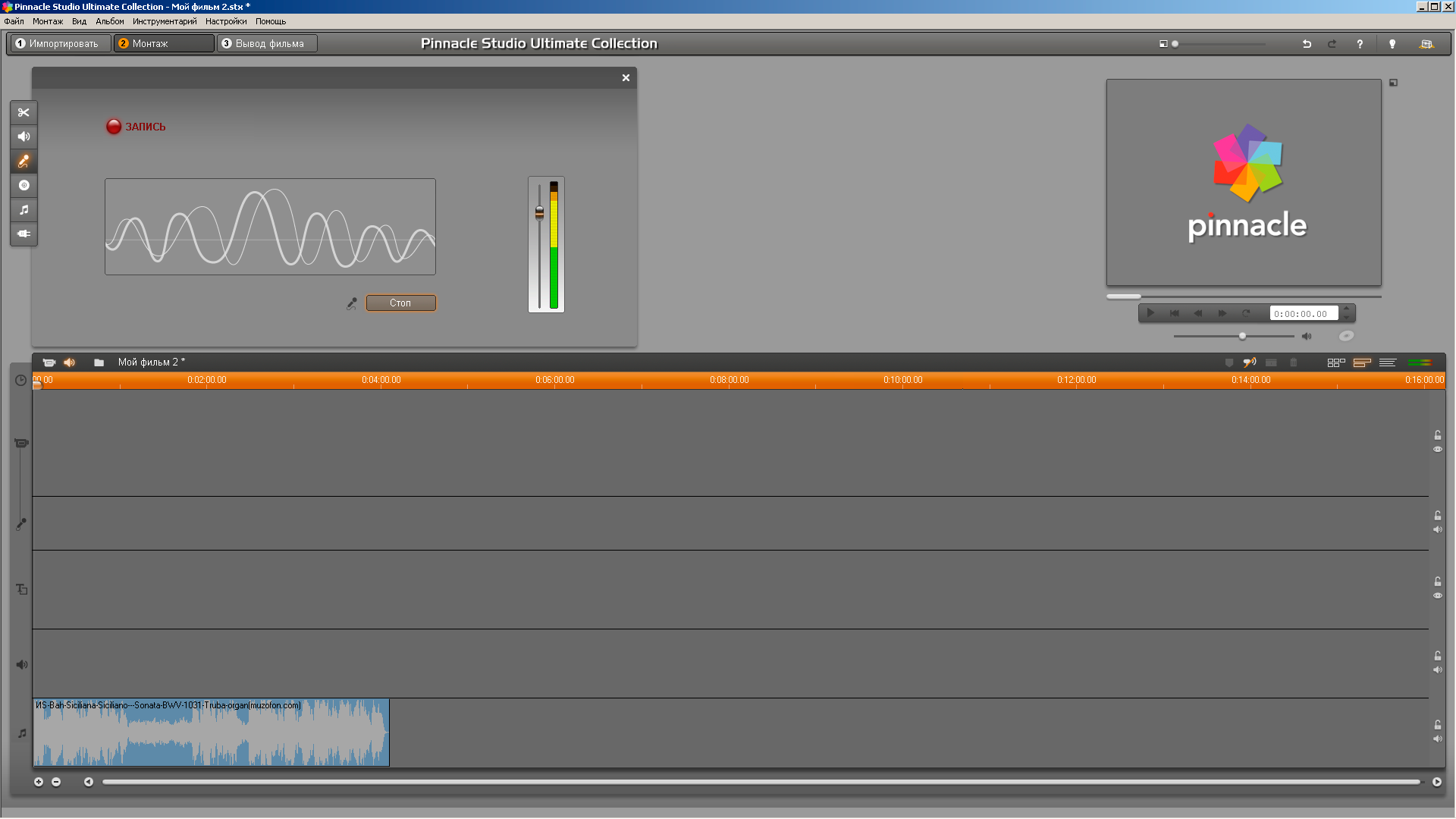The width and height of the screenshot is (1456, 819).
Task: Click the light bulb tips icon
Action: 1392,44
